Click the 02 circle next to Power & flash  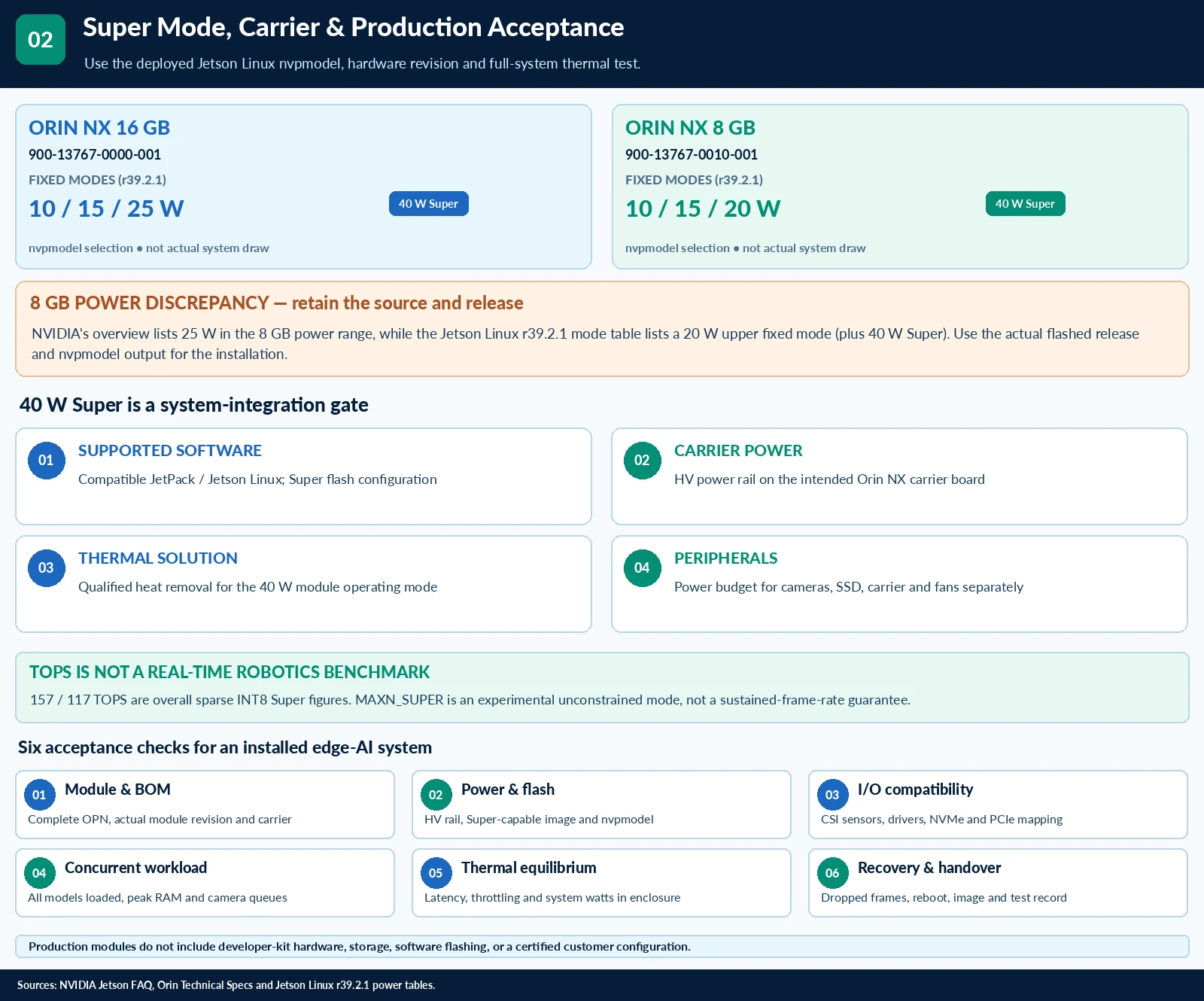tap(436, 795)
